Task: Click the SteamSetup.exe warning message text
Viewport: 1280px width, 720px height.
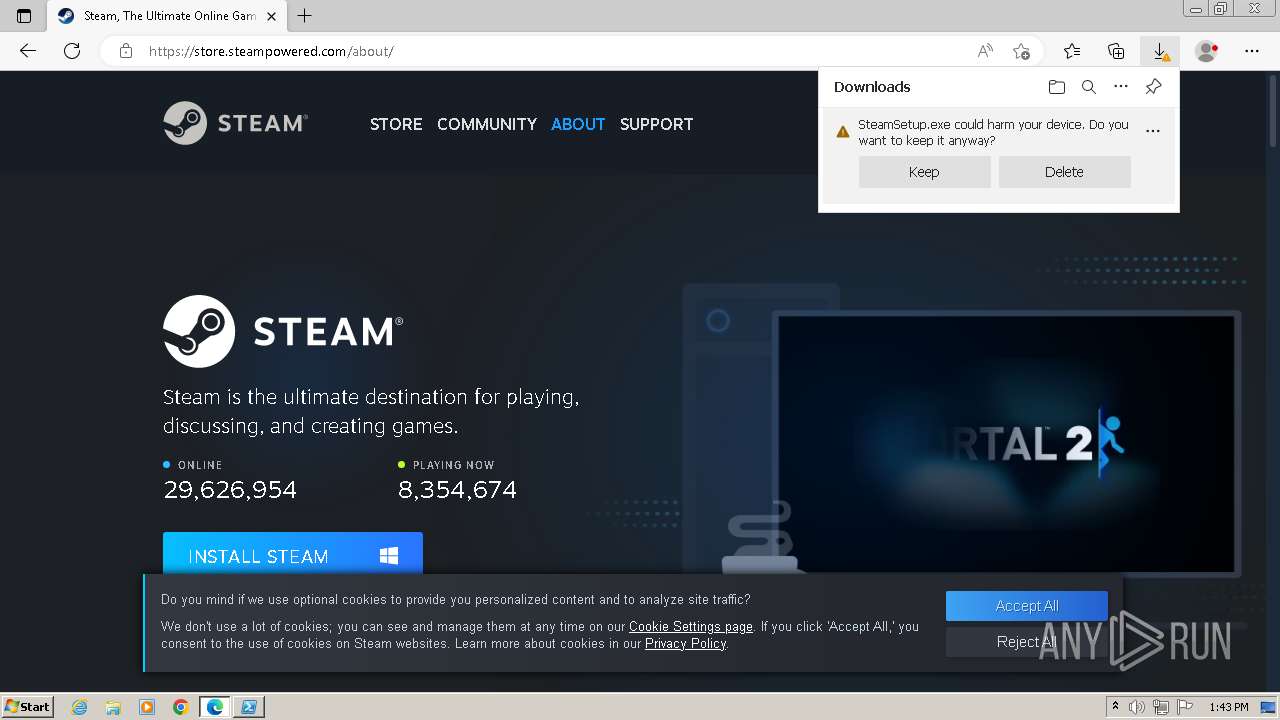Action: [x=993, y=132]
